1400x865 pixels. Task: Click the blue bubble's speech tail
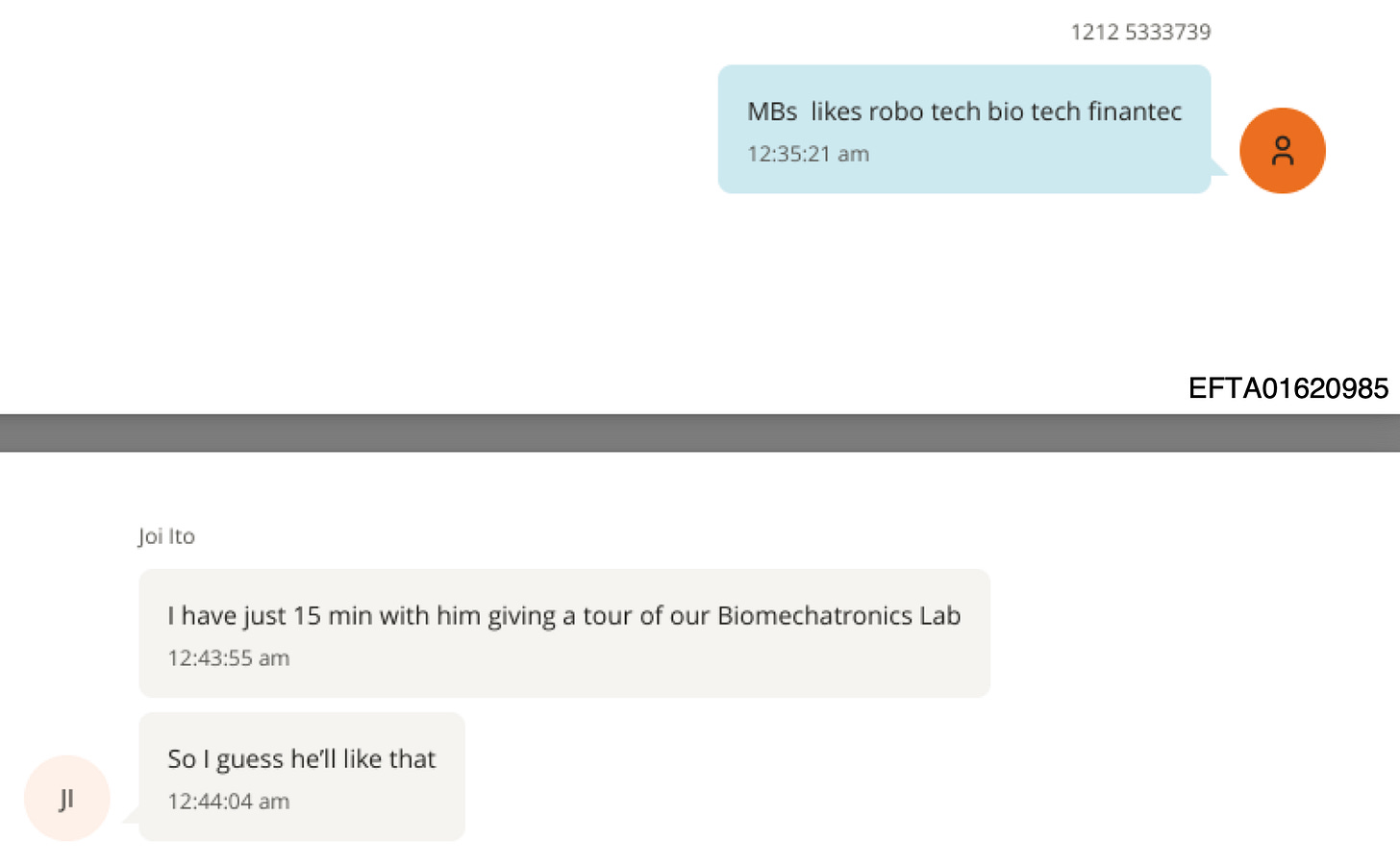pyautogui.click(x=1219, y=167)
